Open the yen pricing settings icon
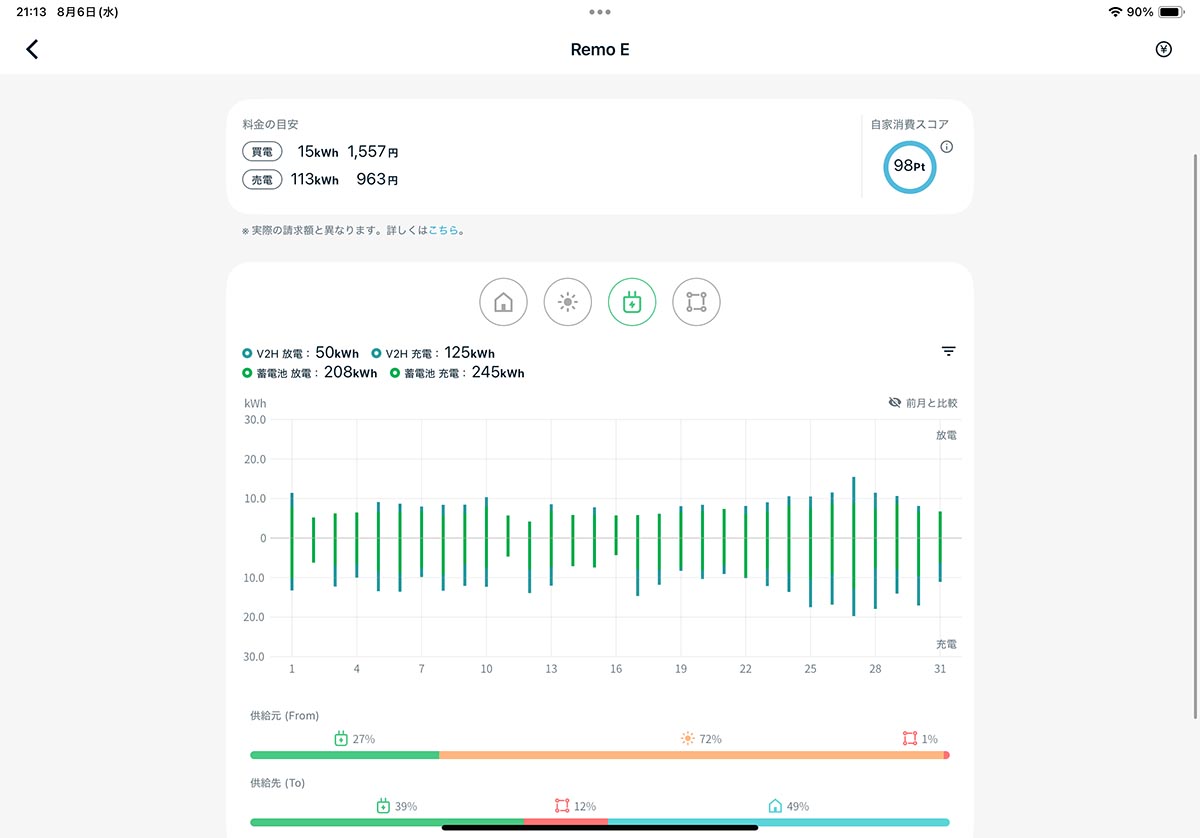 1164,49
